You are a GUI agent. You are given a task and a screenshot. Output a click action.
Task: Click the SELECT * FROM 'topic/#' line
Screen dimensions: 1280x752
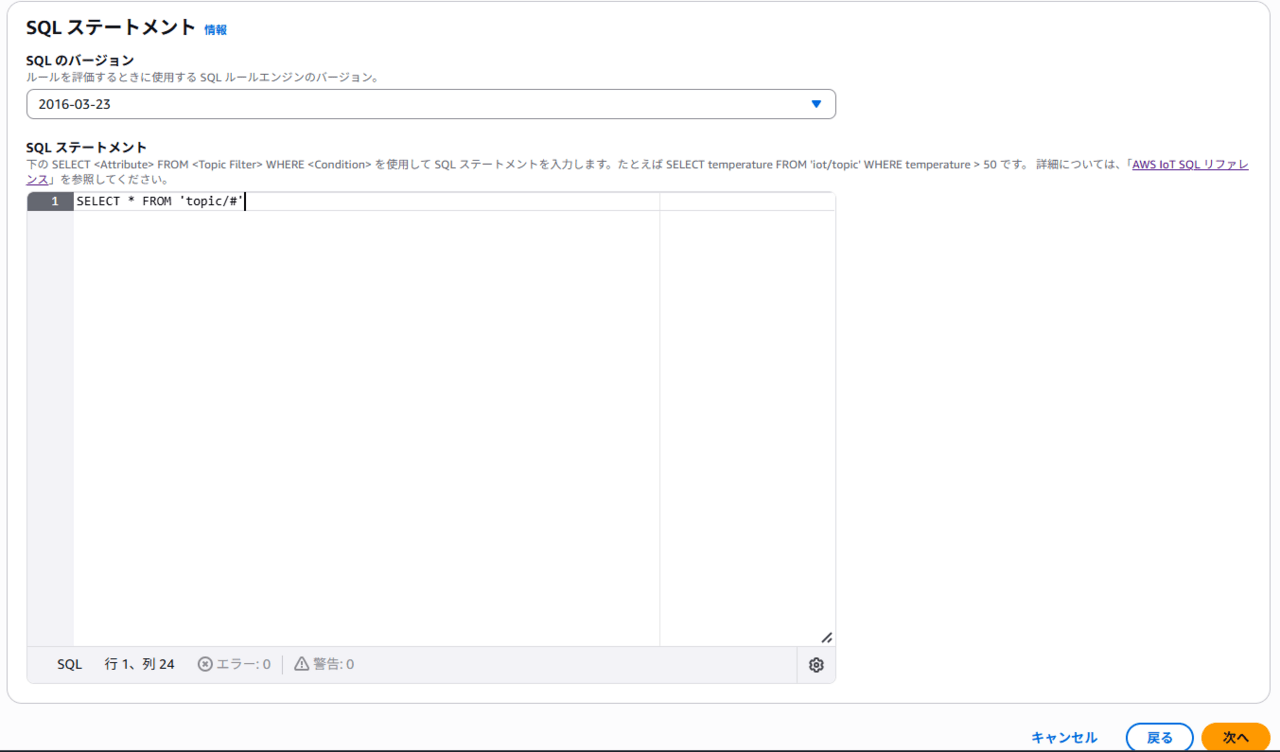[x=160, y=202]
